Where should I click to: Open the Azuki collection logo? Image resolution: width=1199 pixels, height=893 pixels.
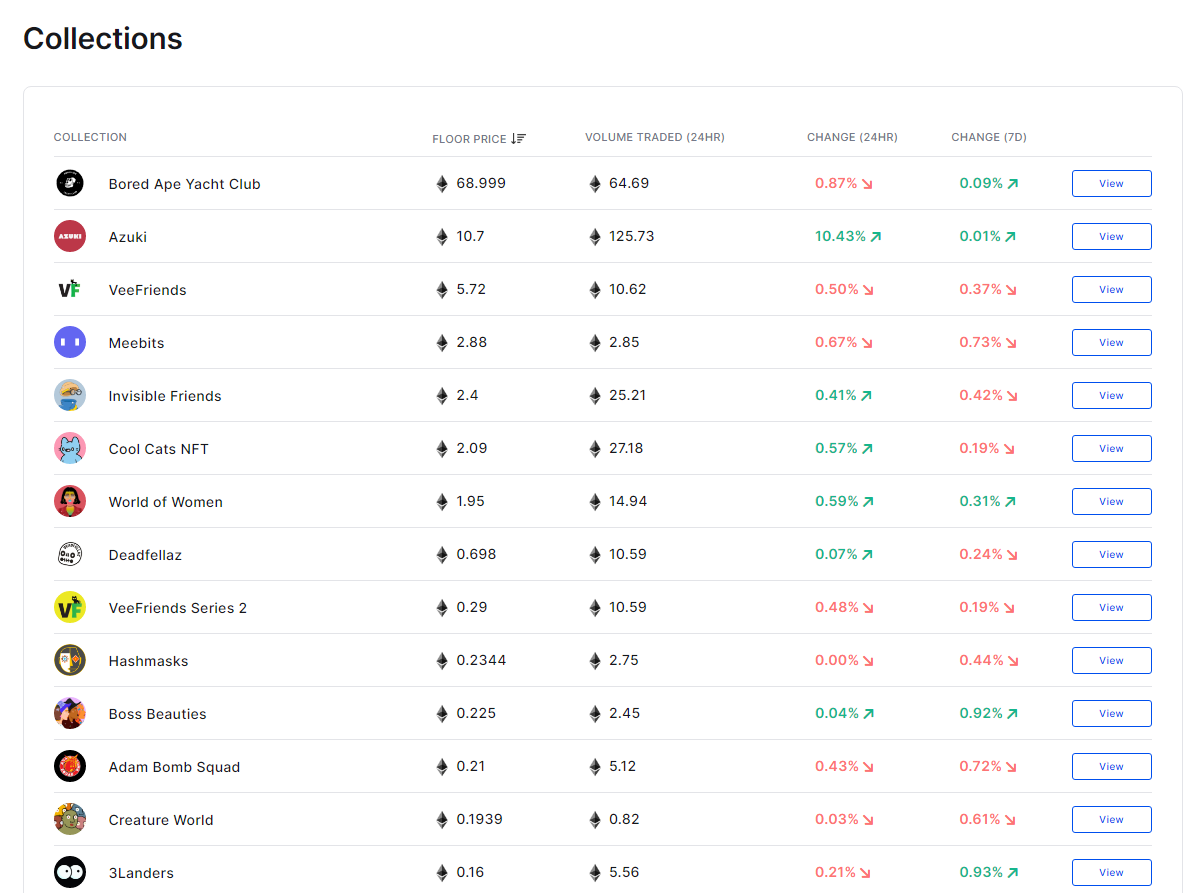coord(70,236)
